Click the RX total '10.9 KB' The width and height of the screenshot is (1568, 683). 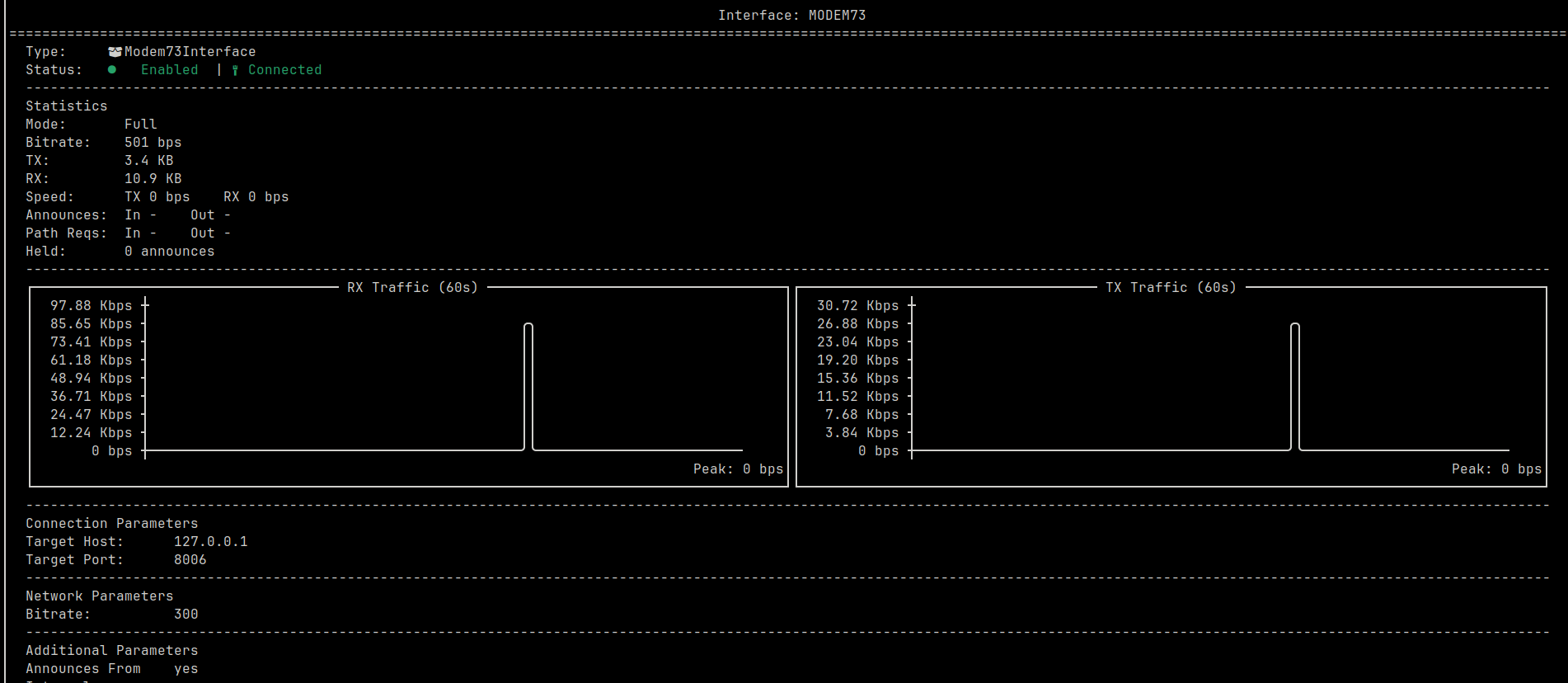(x=153, y=179)
